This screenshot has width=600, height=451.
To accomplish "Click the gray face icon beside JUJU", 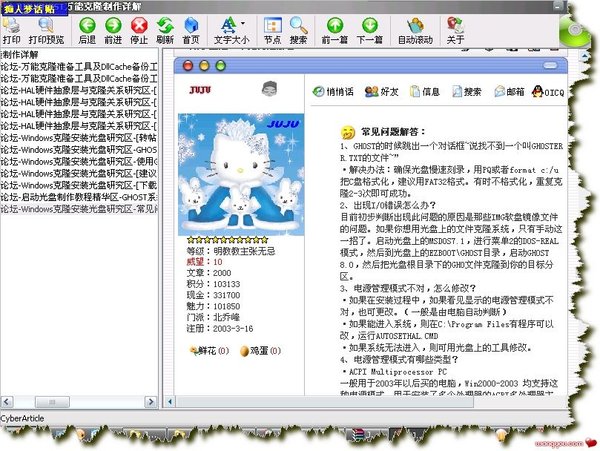I will tap(269, 89).
